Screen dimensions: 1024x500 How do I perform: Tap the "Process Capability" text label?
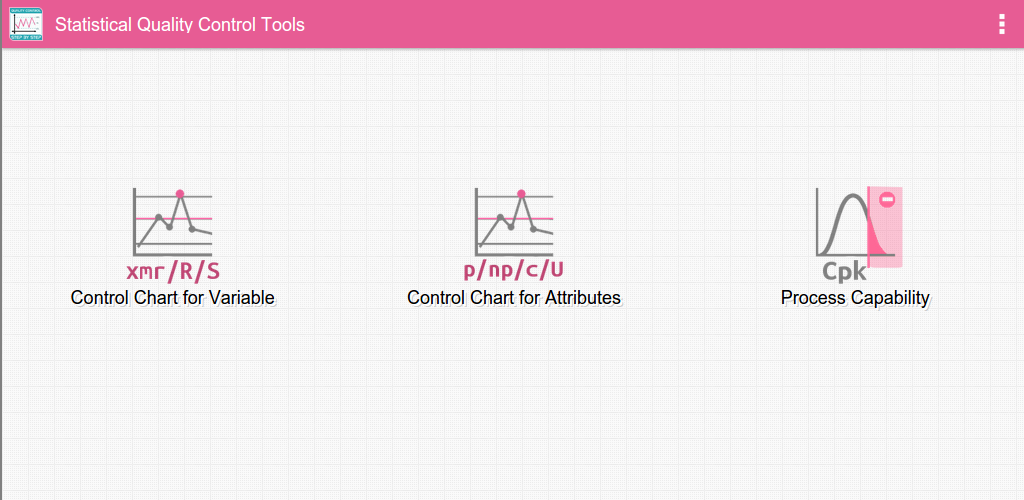pos(855,298)
